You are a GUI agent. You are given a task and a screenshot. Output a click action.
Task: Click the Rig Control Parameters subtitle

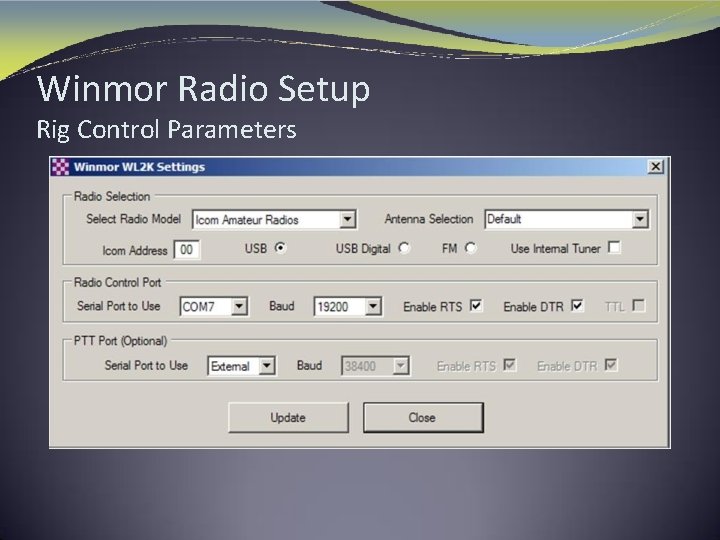pyautogui.click(x=167, y=130)
